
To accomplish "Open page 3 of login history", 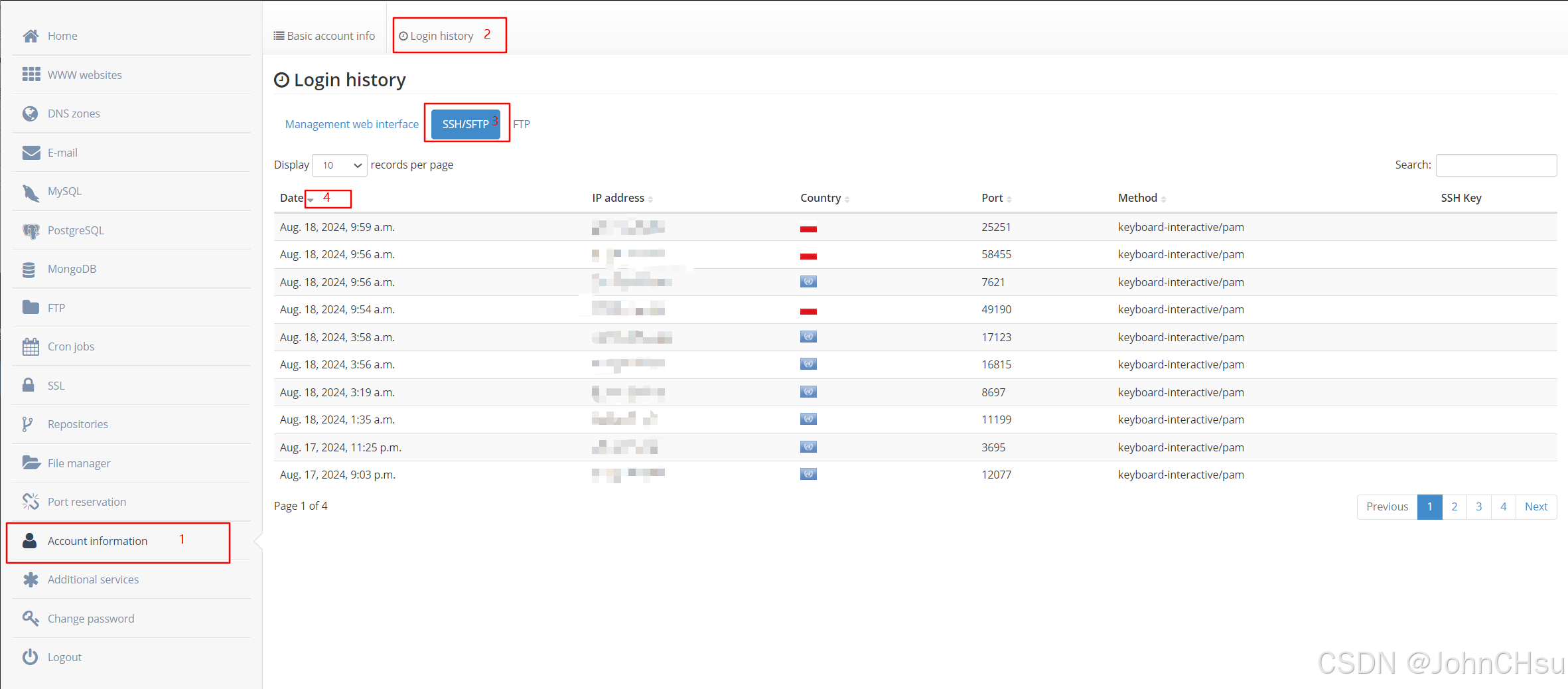I will [x=1478, y=506].
